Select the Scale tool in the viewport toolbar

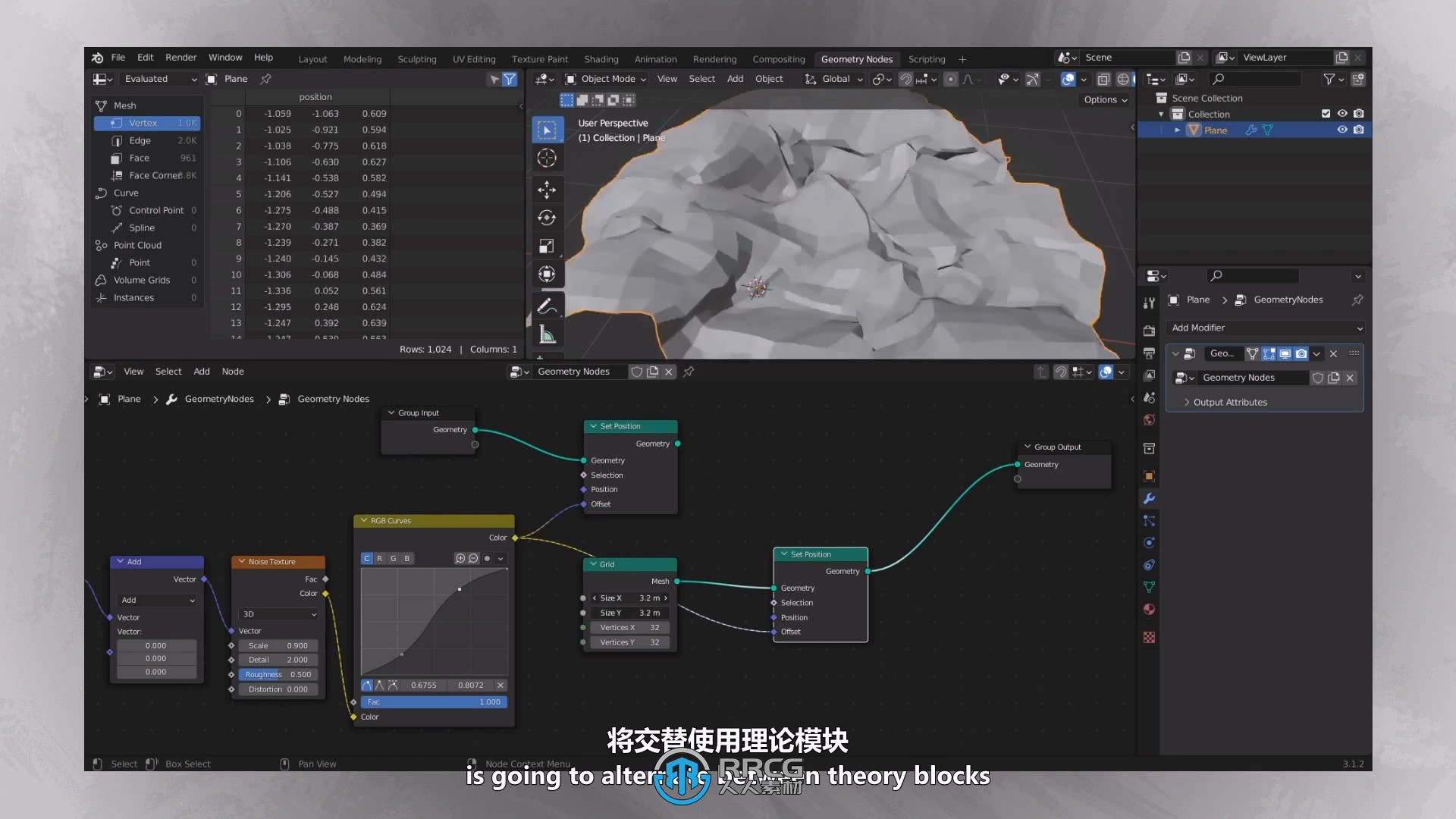pyautogui.click(x=547, y=246)
